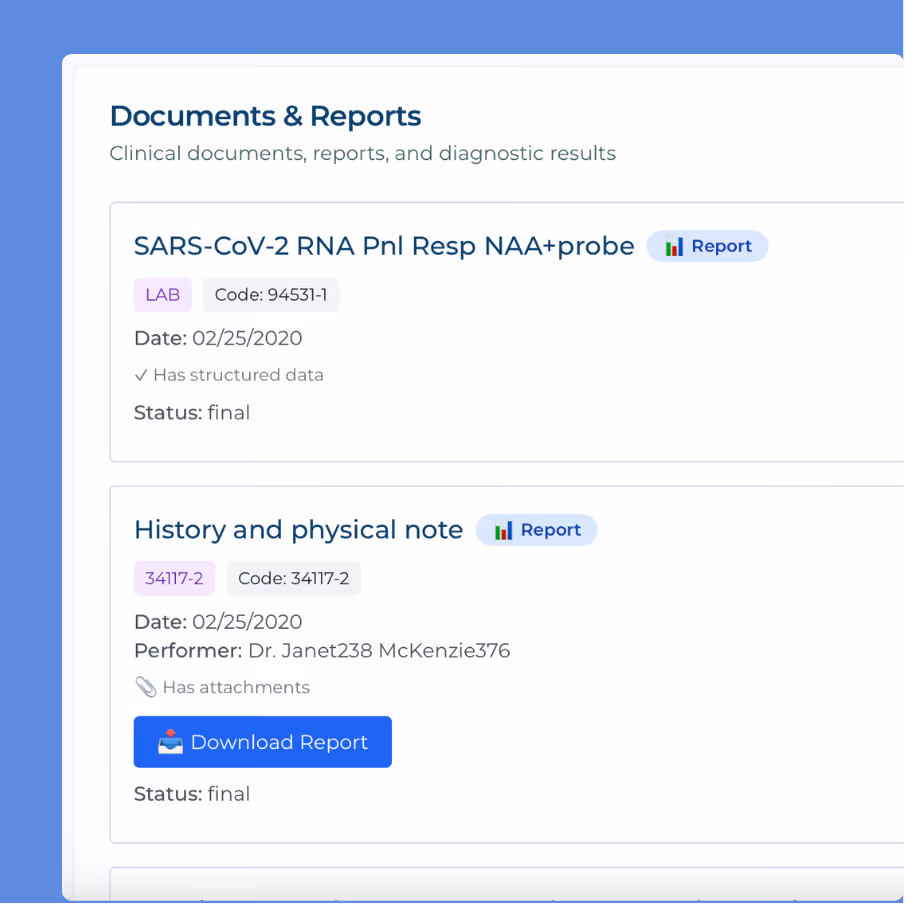Open the History and physical note title
This screenshot has height=904, width=905.
click(x=298, y=530)
